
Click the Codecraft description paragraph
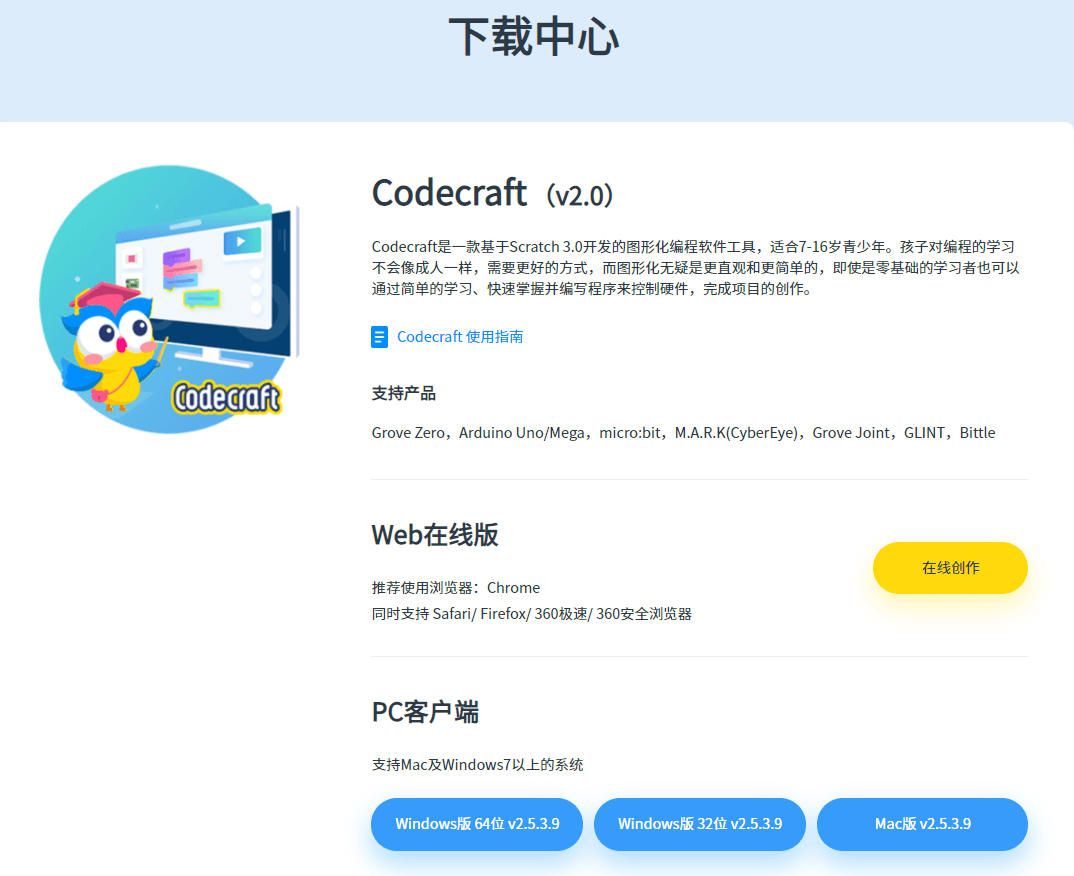pyautogui.click(x=695, y=268)
